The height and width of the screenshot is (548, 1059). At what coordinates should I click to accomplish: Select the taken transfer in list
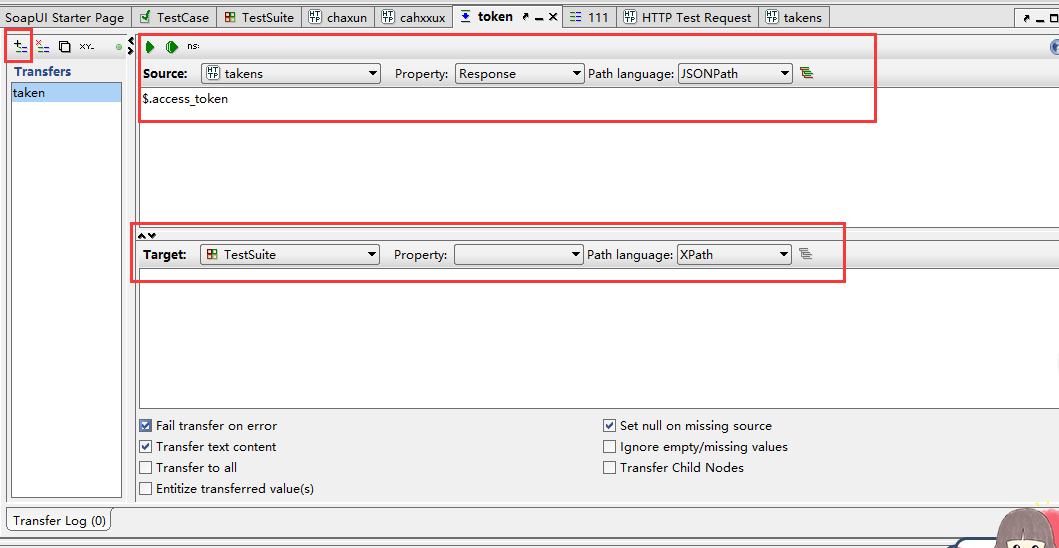pos(66,93)
